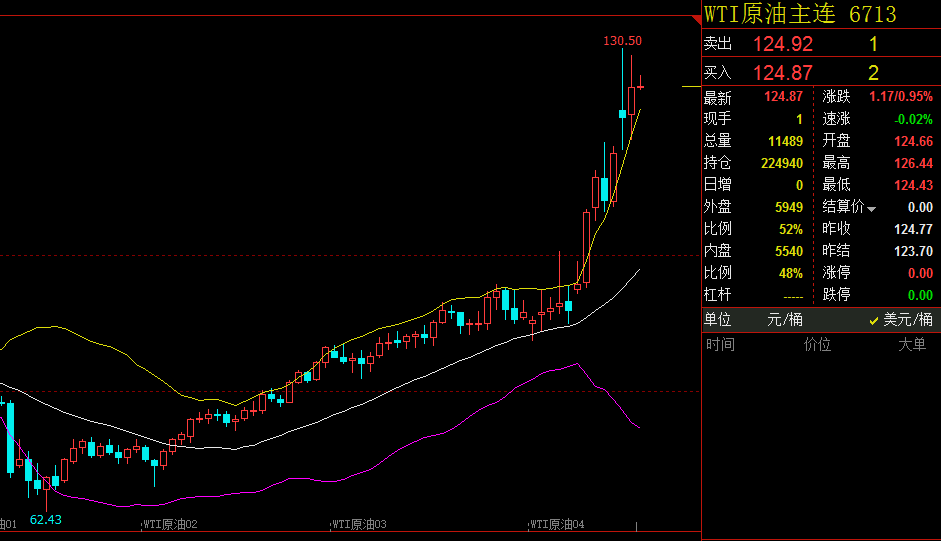Click the 130.50 high price label

point(622,41)
